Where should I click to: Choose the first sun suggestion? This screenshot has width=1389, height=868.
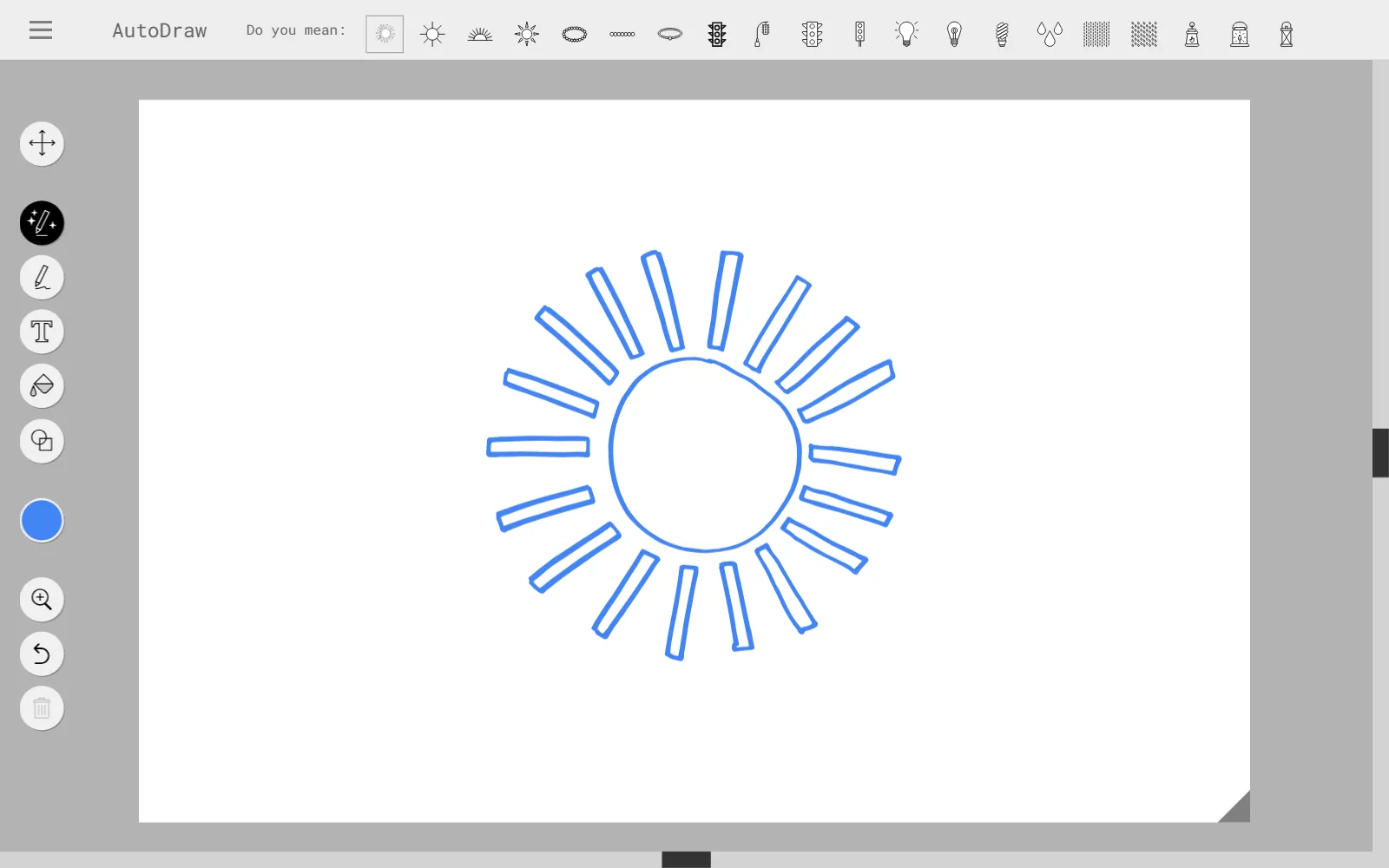[x=385, y=34]
